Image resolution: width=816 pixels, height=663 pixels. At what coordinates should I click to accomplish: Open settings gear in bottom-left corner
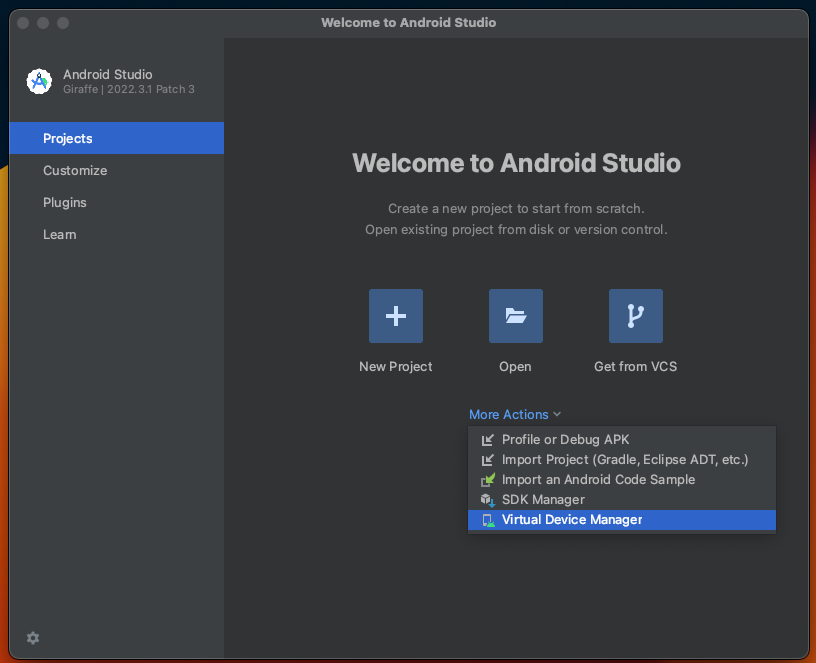click(x=33, y=638)
